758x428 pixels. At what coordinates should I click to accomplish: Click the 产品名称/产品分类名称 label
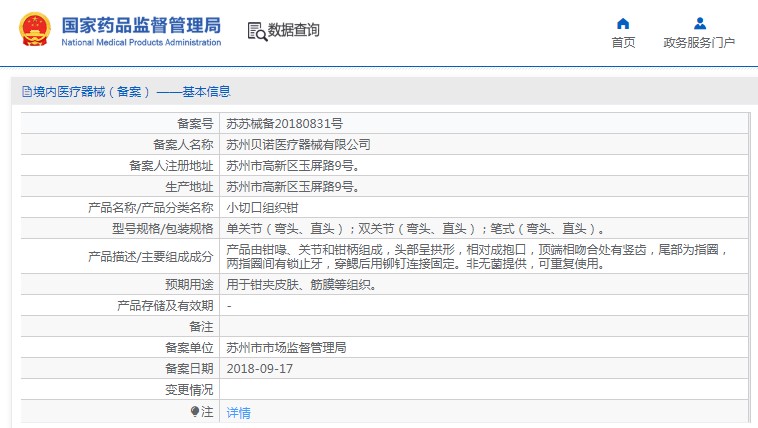[150, 208]
